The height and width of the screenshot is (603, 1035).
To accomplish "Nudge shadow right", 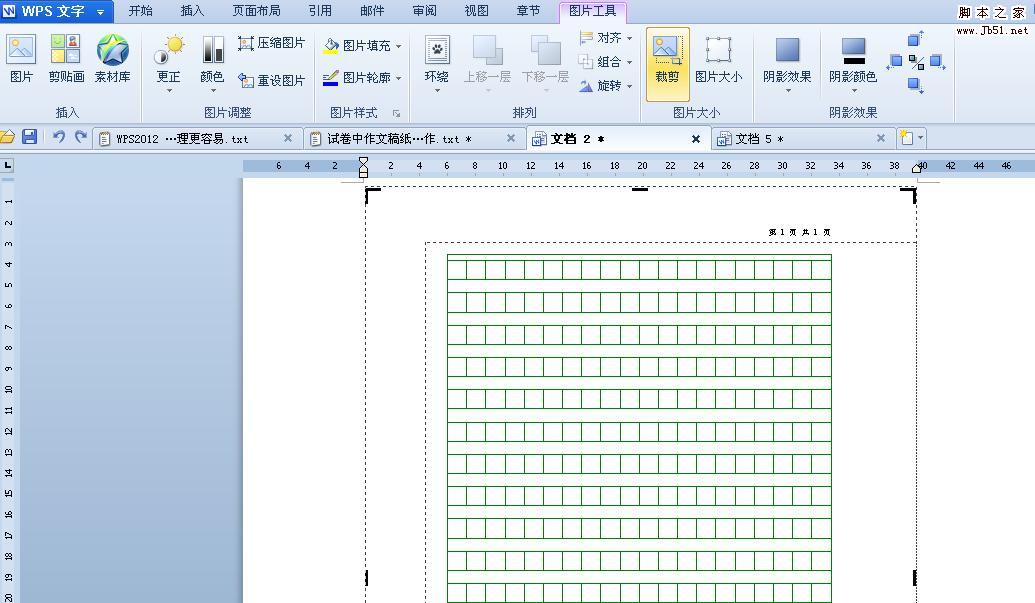I will 937,62.
